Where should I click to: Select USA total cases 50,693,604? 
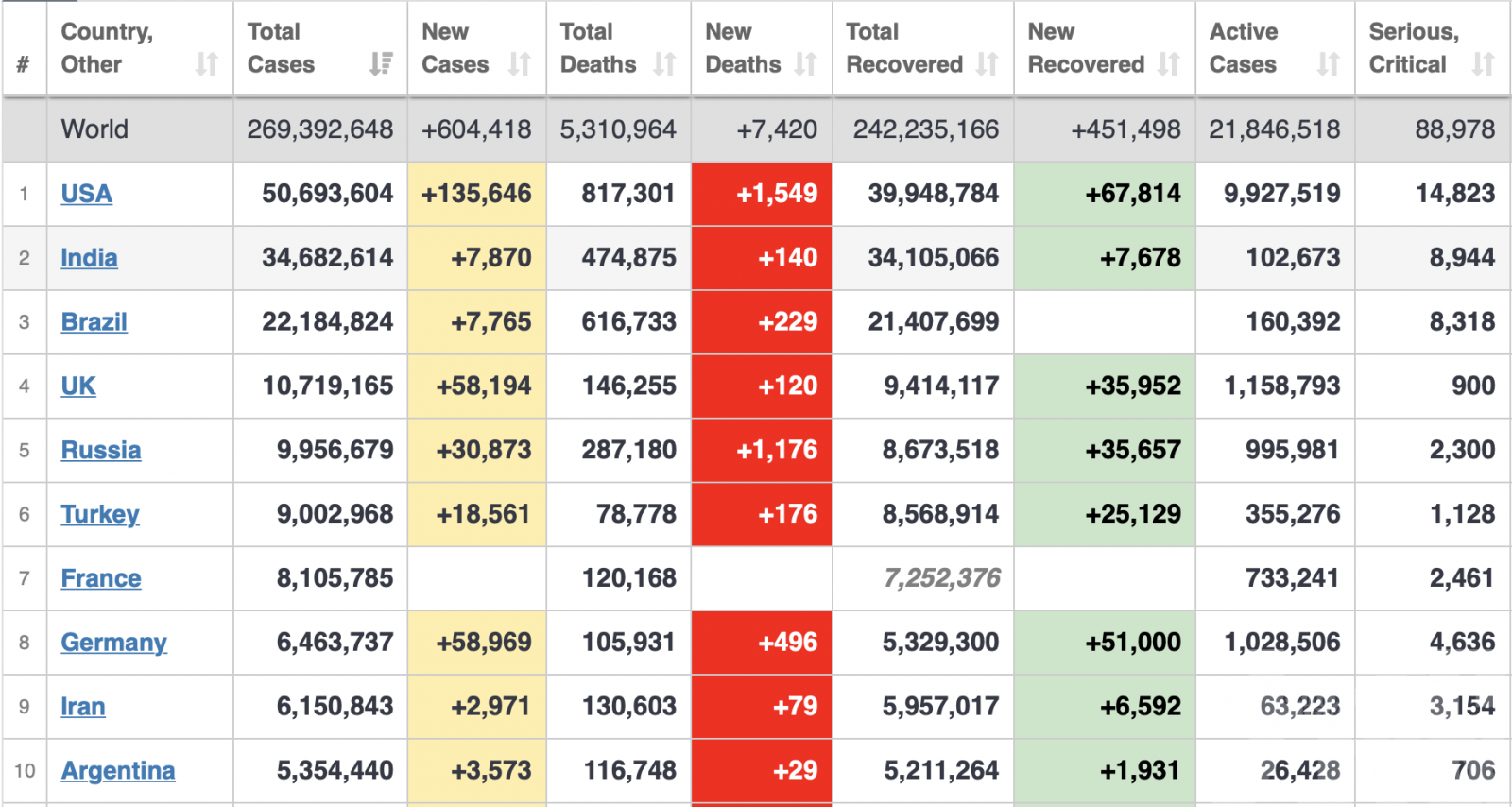click(328, 194)
